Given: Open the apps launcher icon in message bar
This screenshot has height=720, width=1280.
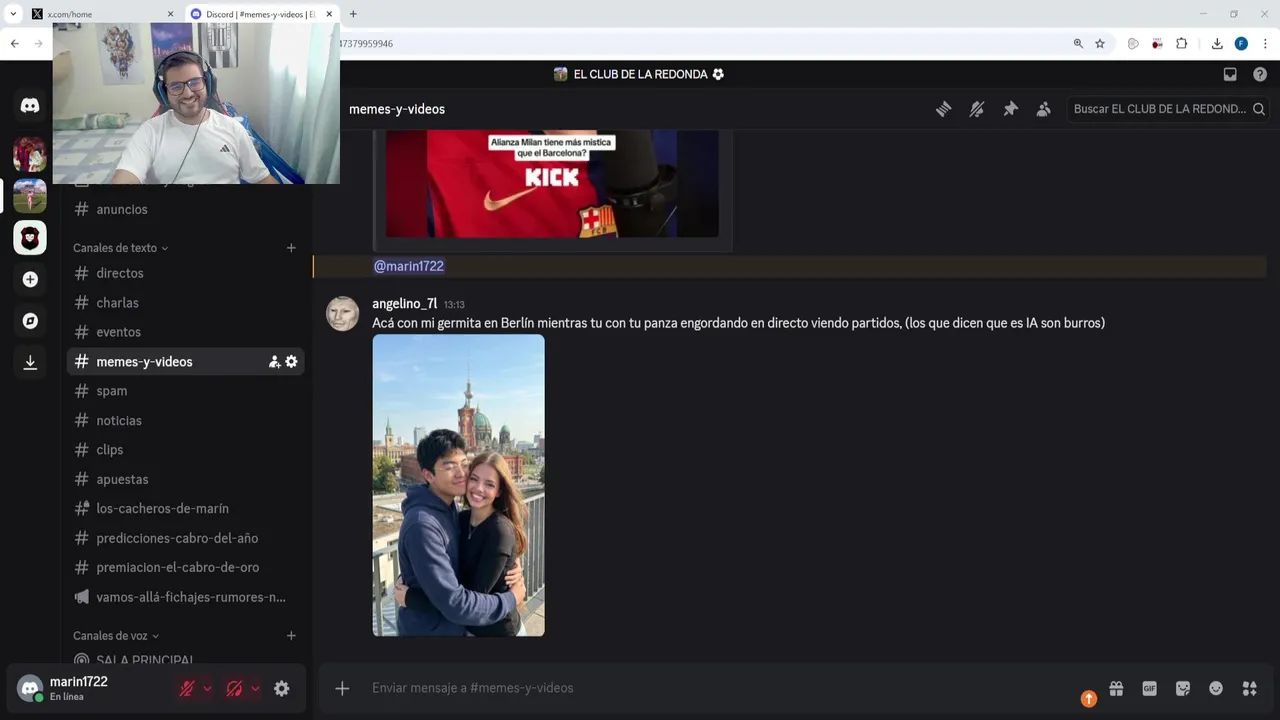Looking at the screenshot, I should pyautogui.click(x=1249, y=688).
